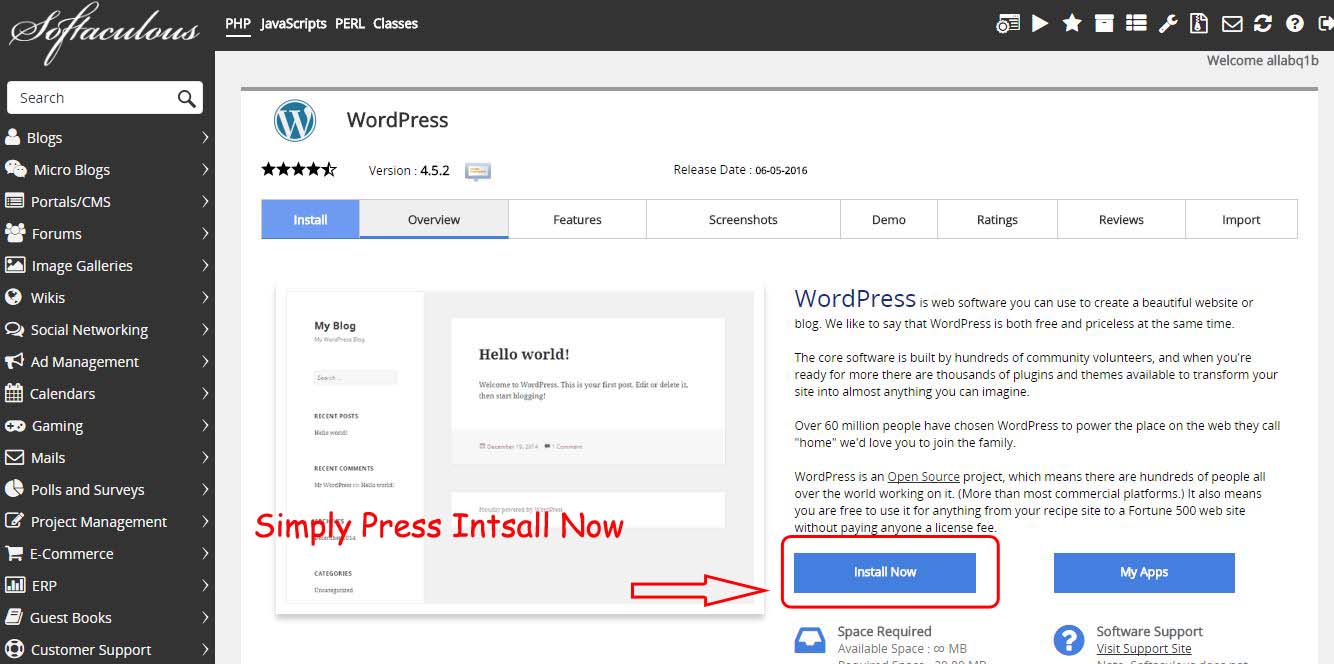Switch to the Overview tab

pyautogui.click(x=434, y=219)
